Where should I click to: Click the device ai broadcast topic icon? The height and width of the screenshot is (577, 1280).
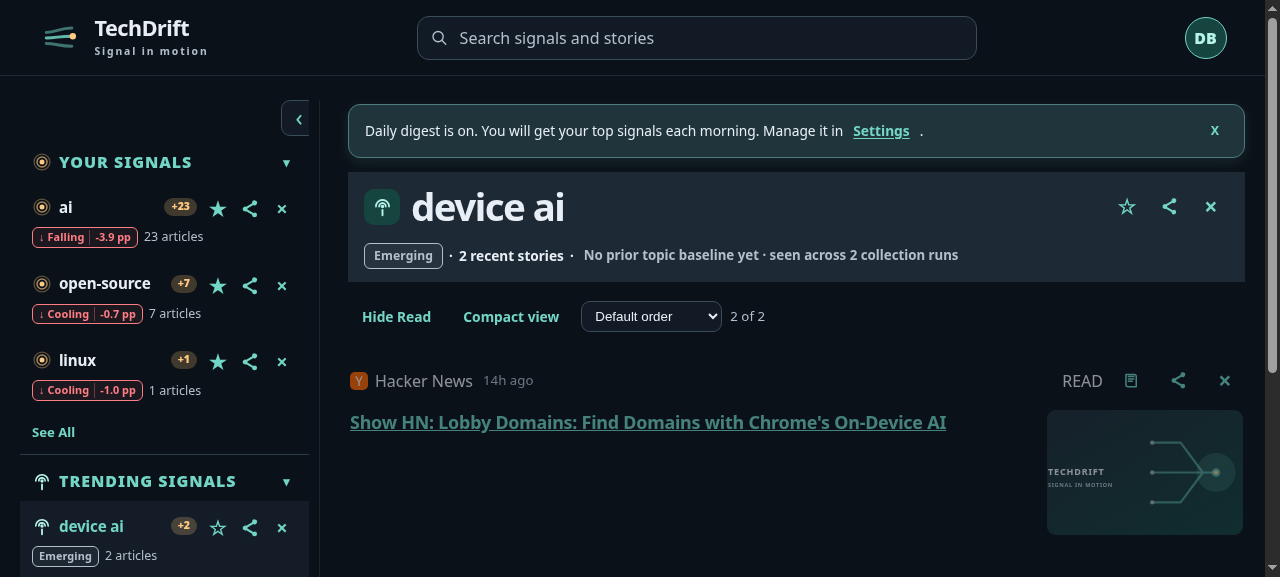[382, 207]
